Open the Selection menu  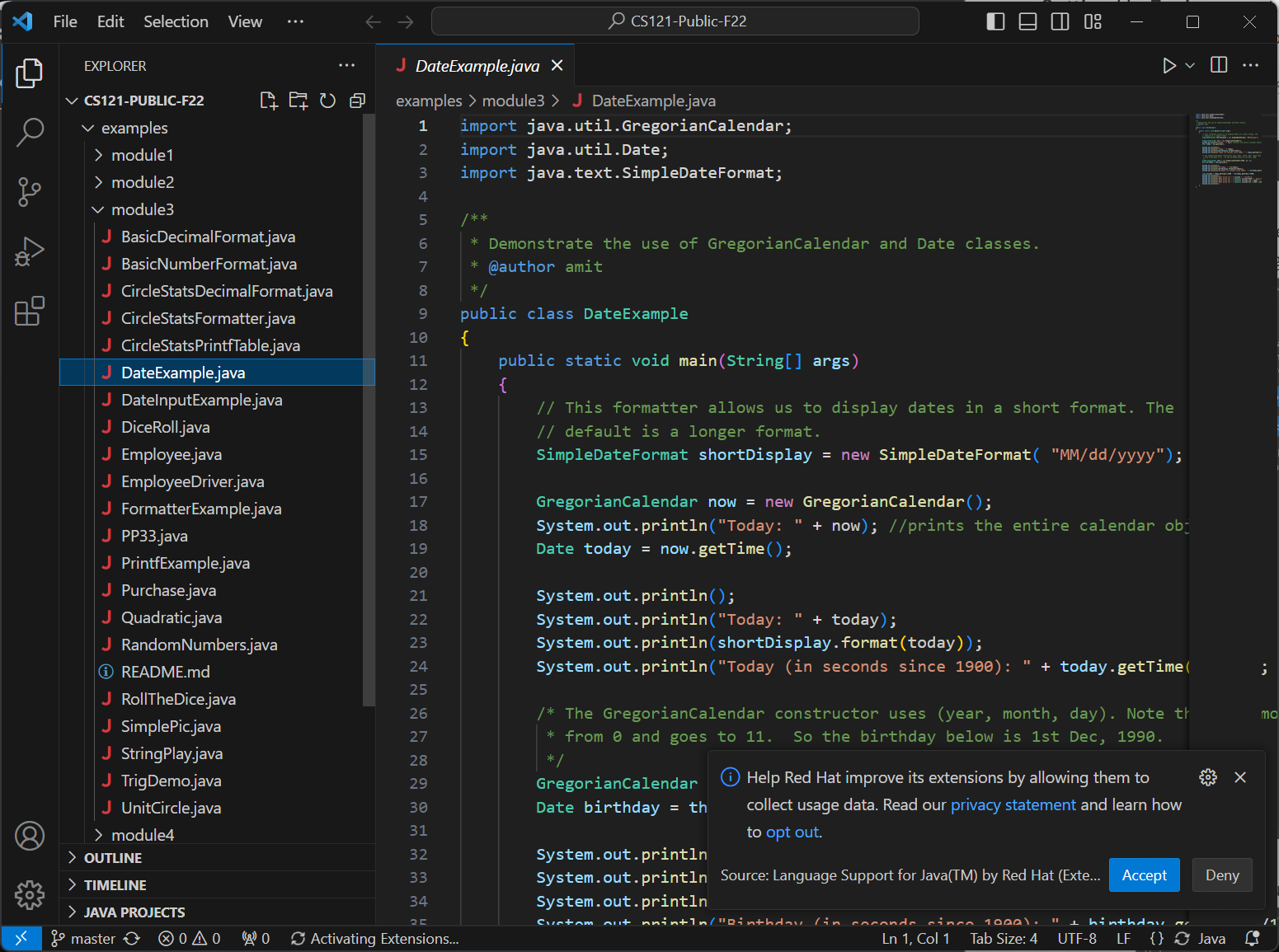176,21
